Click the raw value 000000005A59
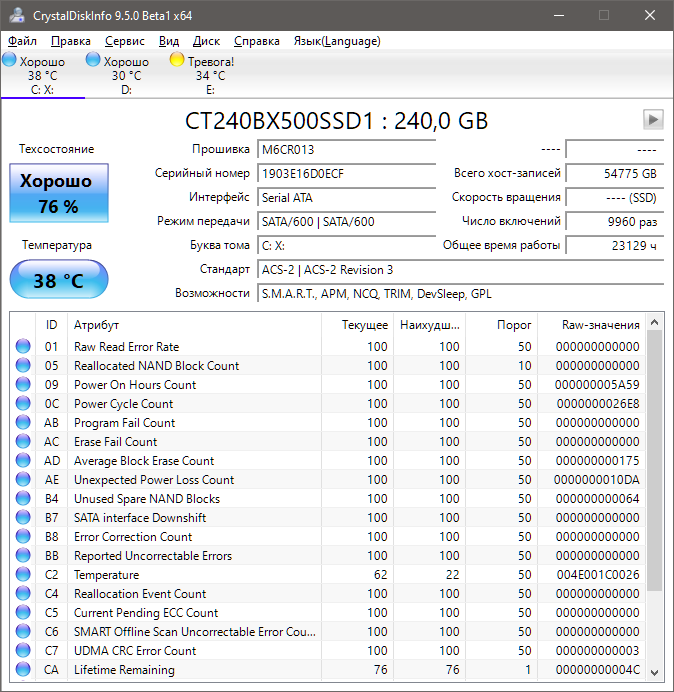This screenshot has width=674, height=692. (x=597, y=385)
